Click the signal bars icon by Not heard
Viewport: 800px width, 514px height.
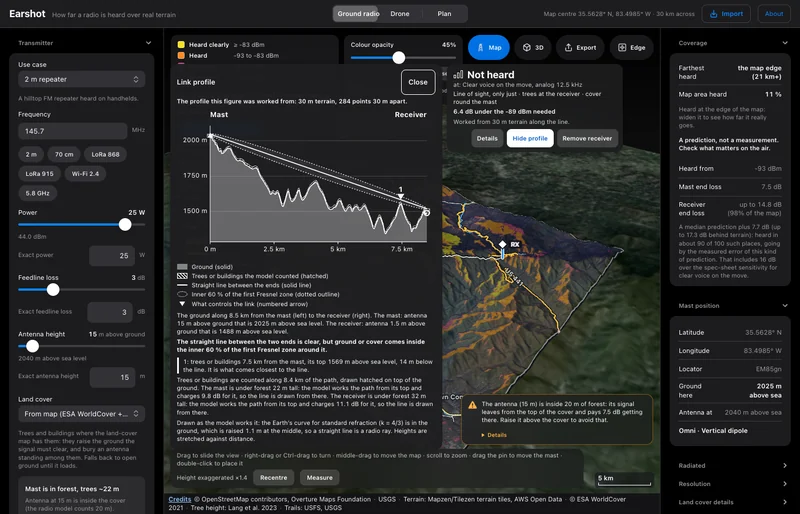458,75
